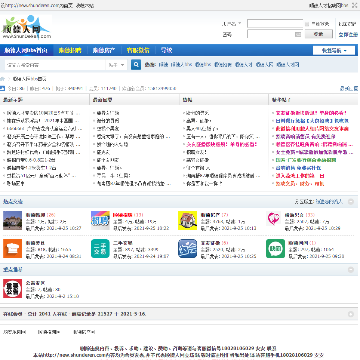Click the blue statistics icon beside today's post counts

[2, 88]
